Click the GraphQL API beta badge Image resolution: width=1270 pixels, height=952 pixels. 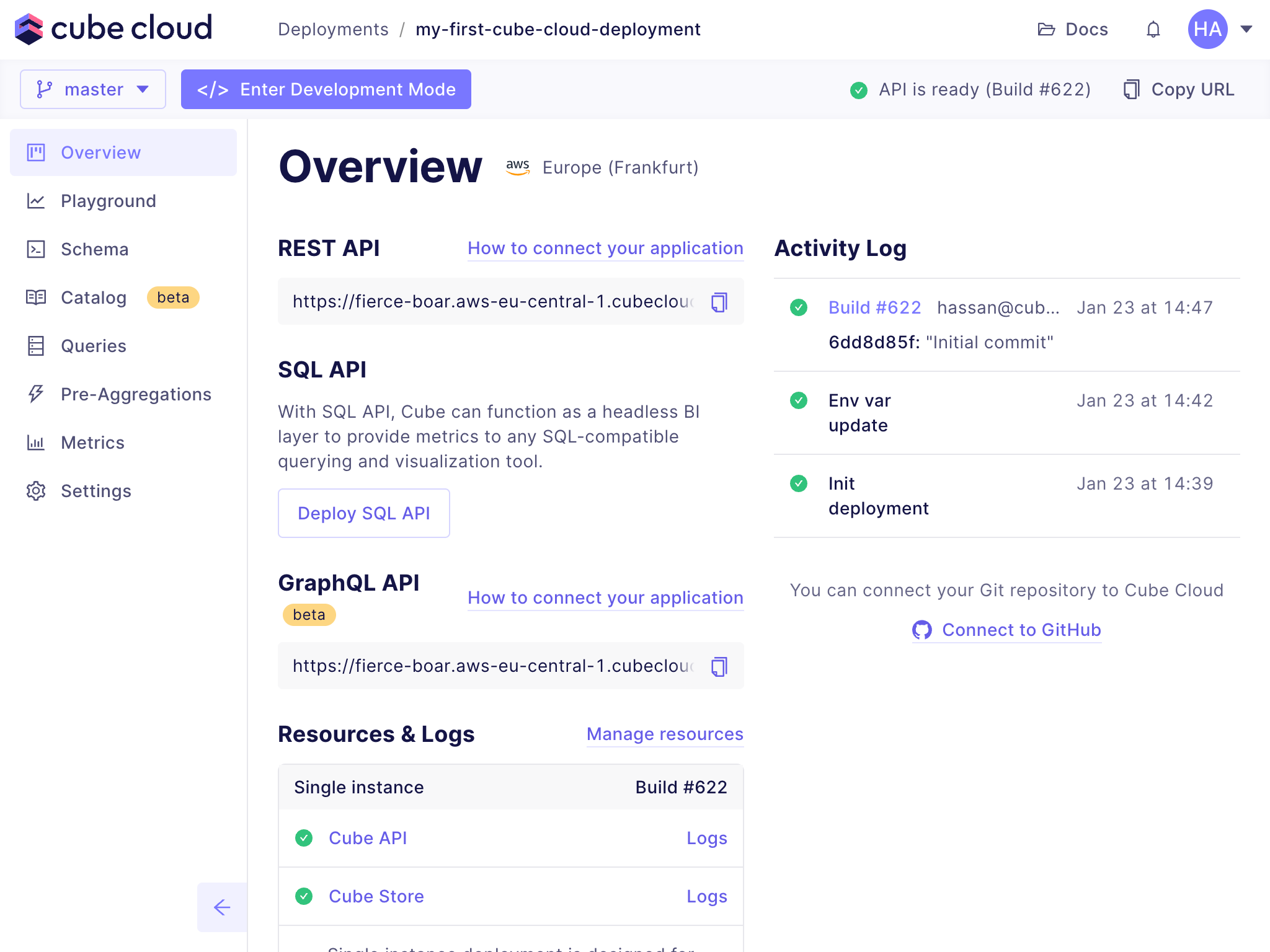(309, 615)
